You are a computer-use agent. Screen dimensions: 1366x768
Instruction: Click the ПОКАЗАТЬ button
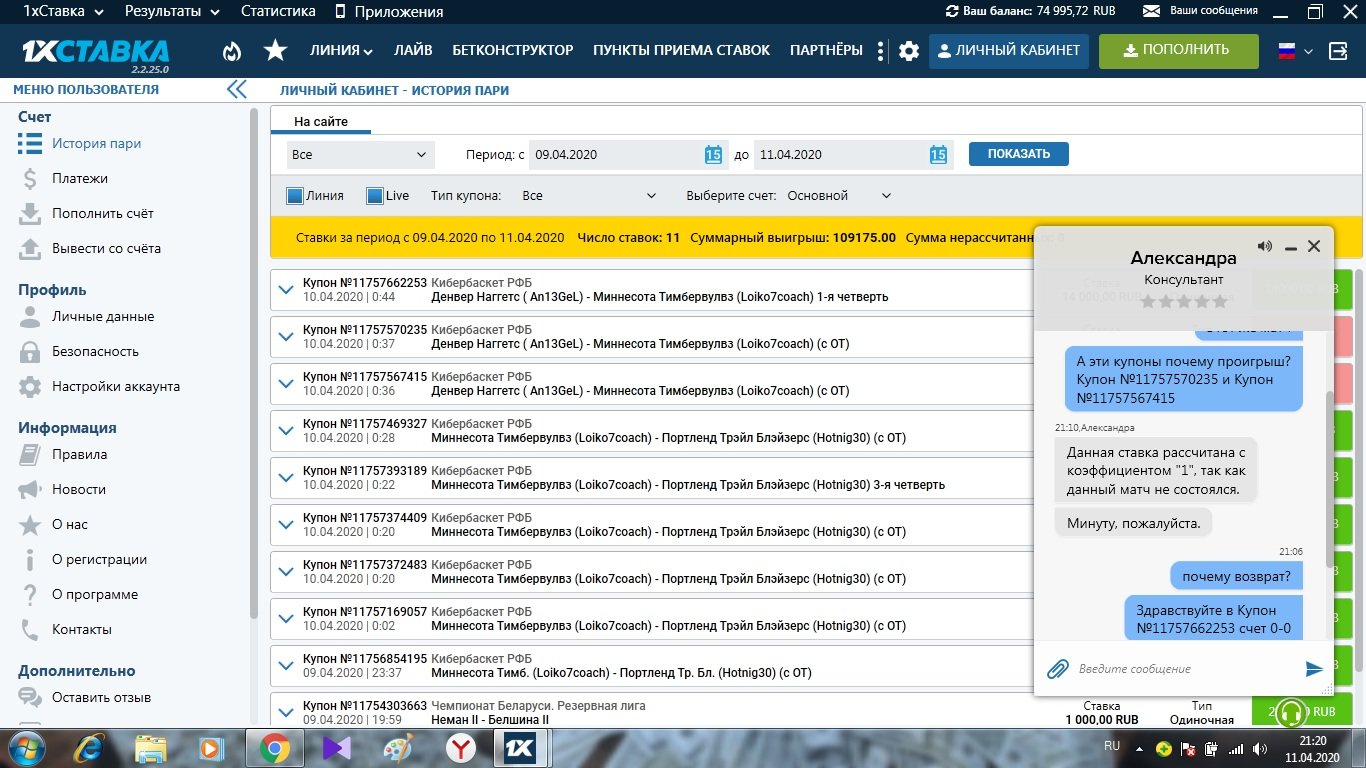(x=1018, y=154)
